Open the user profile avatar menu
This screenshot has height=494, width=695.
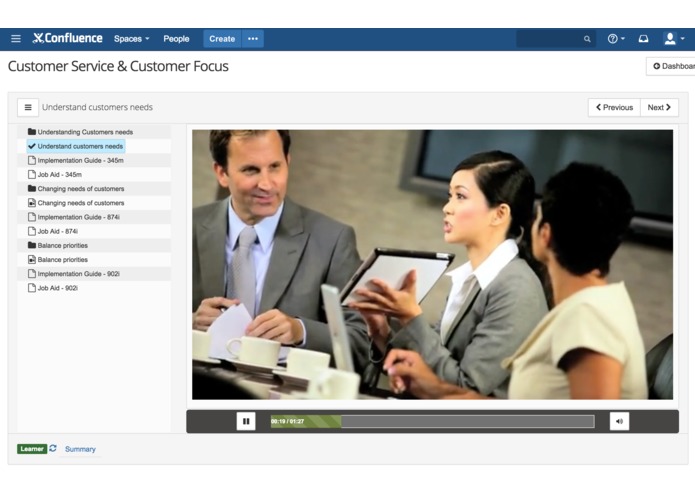coord(674,39)
